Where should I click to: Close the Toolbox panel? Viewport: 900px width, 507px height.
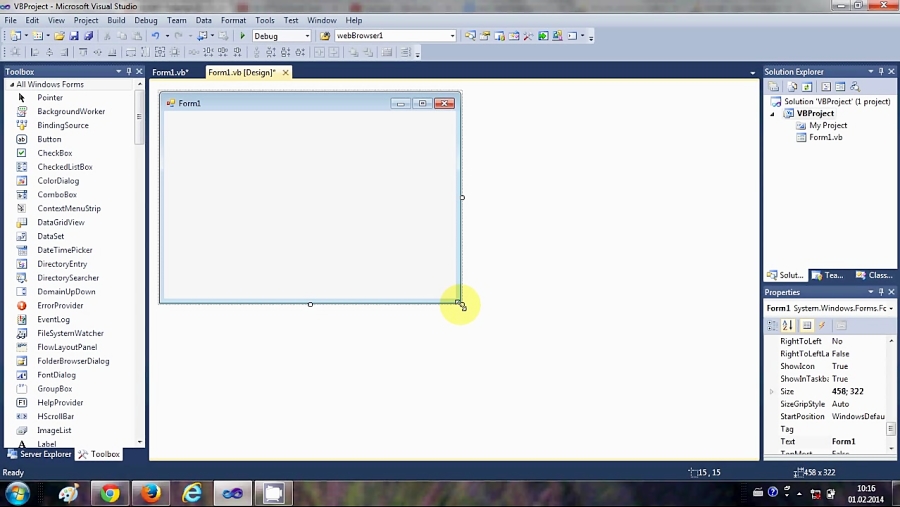139,71
